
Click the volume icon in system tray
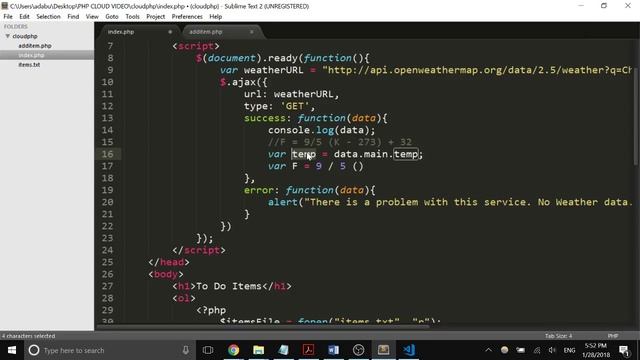(552, 350)
